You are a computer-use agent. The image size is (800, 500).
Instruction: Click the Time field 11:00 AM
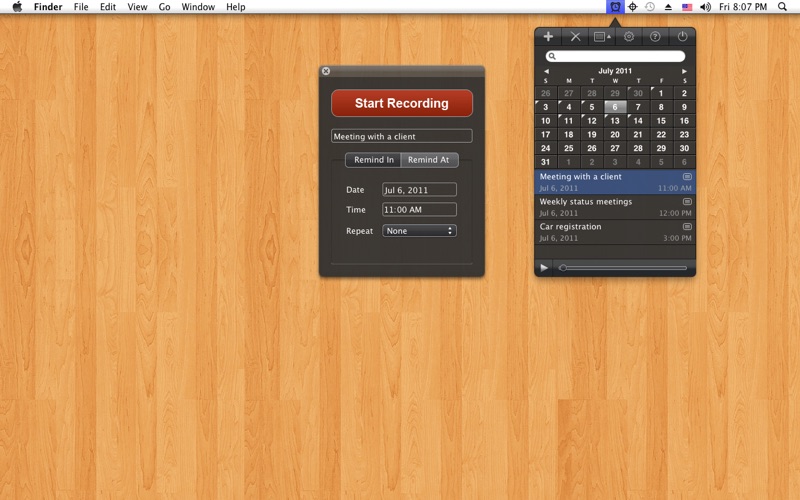419,209
